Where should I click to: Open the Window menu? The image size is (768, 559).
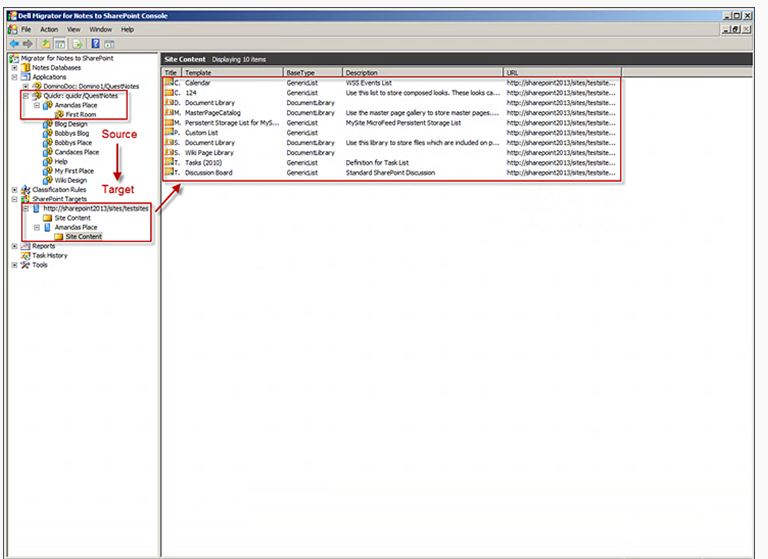pos(101,29)
